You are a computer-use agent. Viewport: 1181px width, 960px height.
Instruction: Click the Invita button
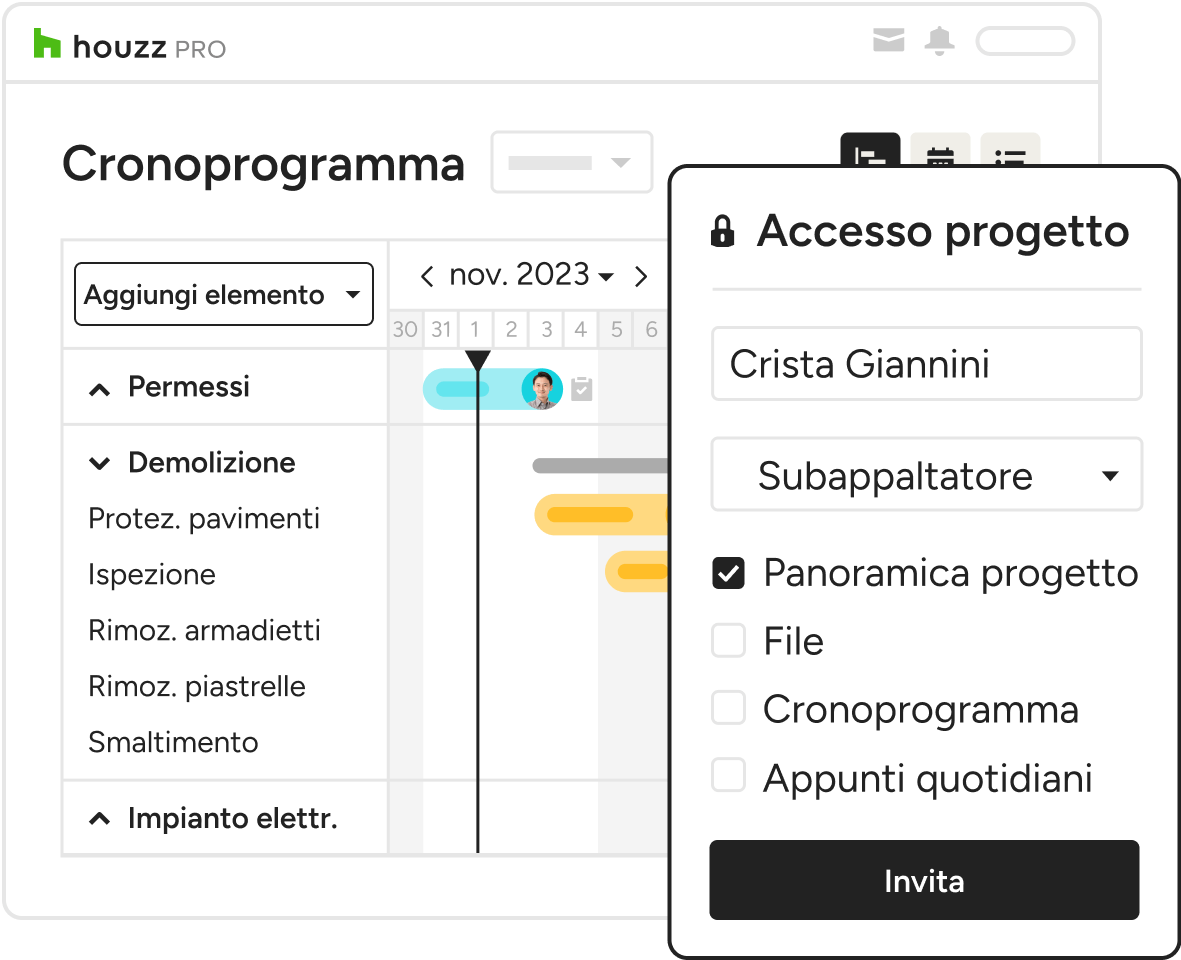(x=924, y=880)
